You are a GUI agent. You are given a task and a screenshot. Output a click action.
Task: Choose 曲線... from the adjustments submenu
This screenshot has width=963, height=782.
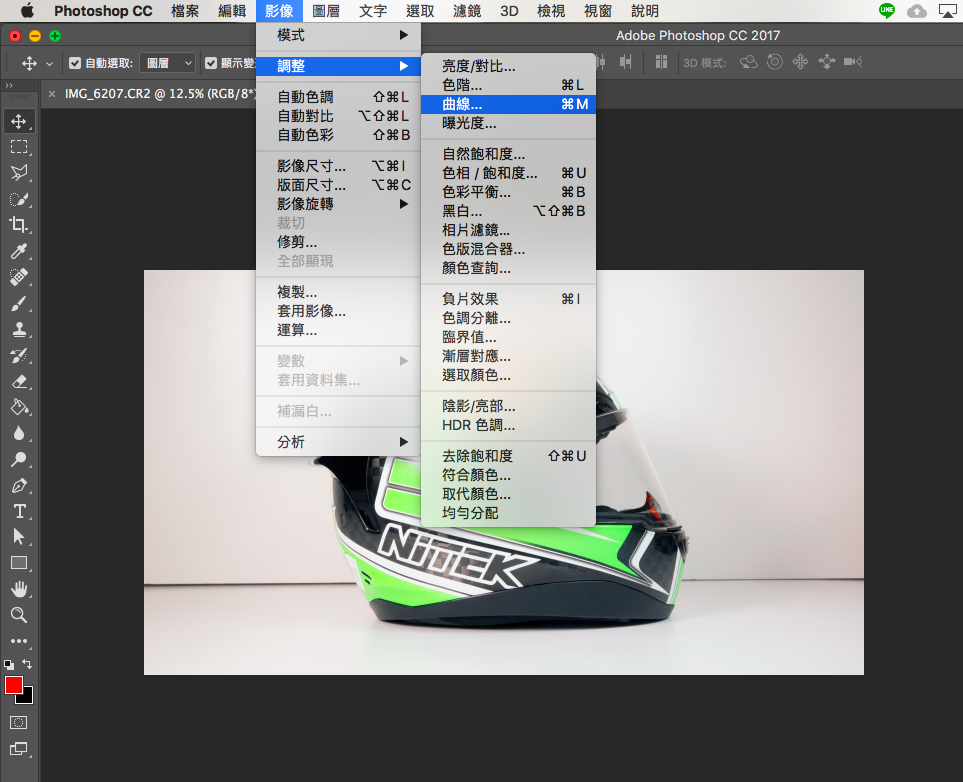[509, 104]
